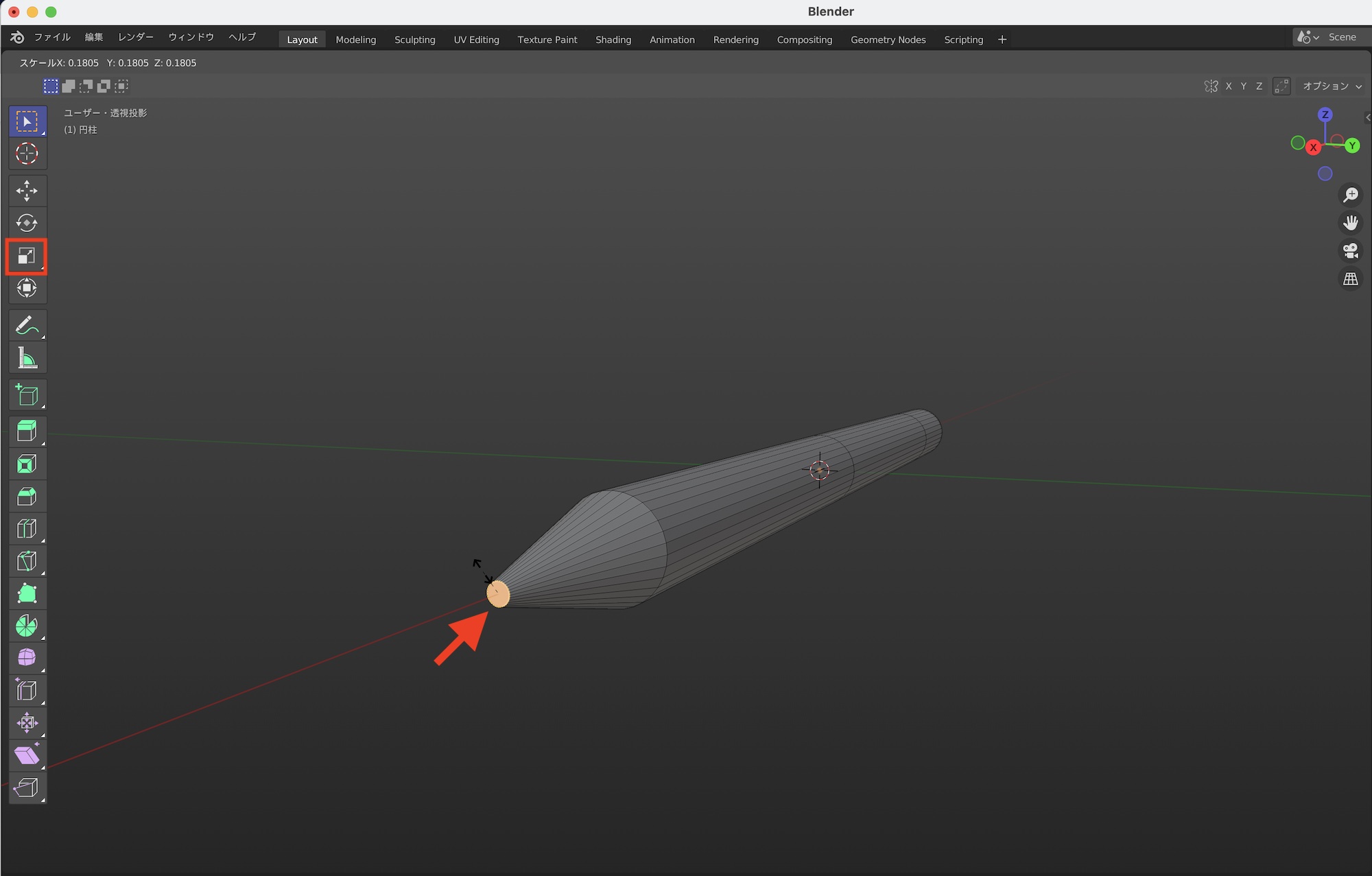Switch to the Sculpting workspace tab
Image resolution: width=1372 pixels, height=876 pixels.
pyautogui.click(x=414, y=40)
